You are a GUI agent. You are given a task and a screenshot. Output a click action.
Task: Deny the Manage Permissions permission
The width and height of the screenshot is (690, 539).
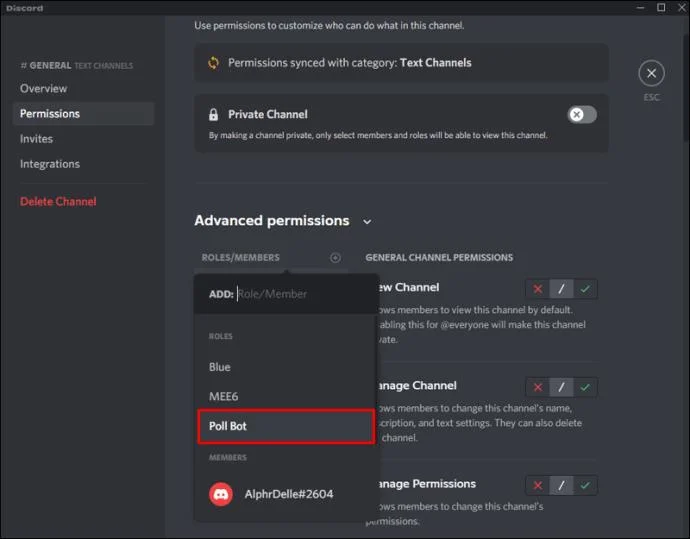537,485
